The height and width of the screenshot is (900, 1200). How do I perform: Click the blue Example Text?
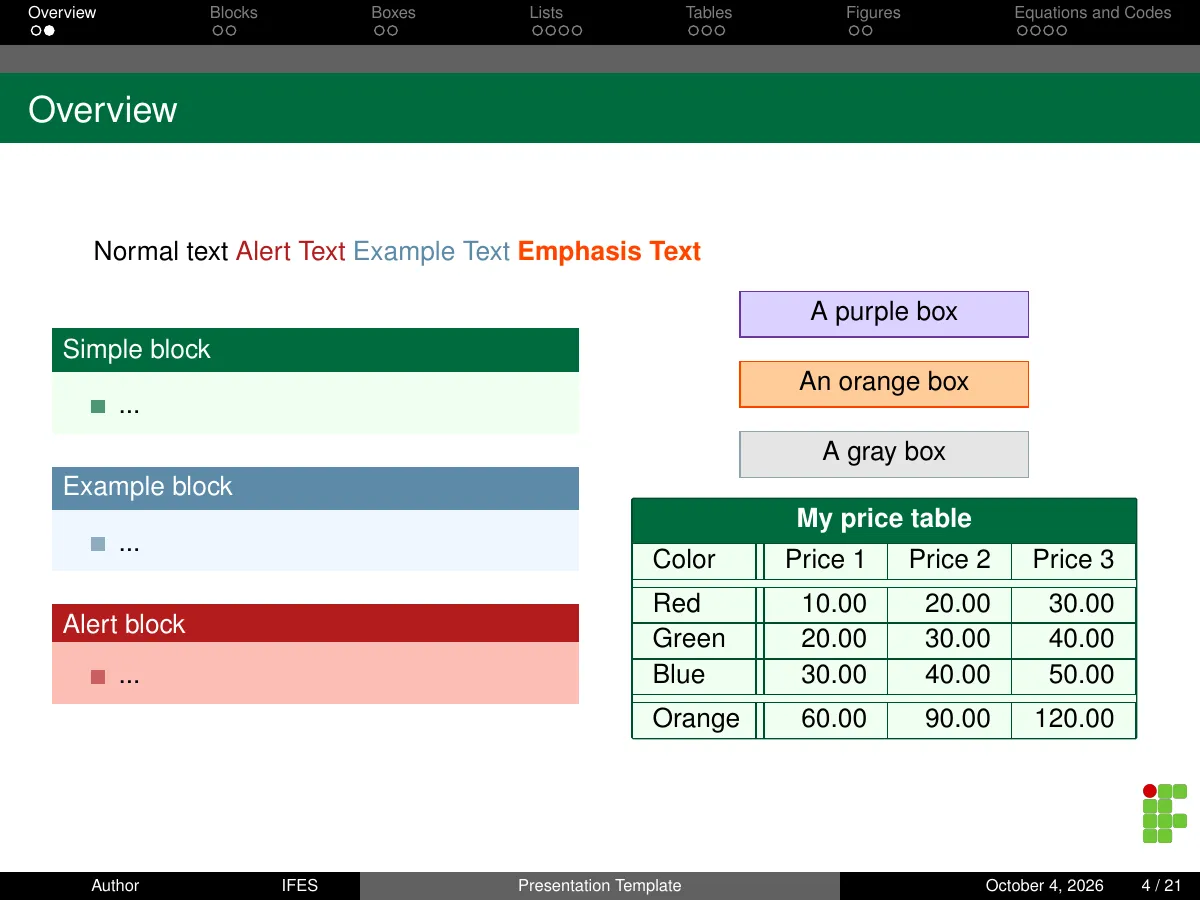[432, 251]
